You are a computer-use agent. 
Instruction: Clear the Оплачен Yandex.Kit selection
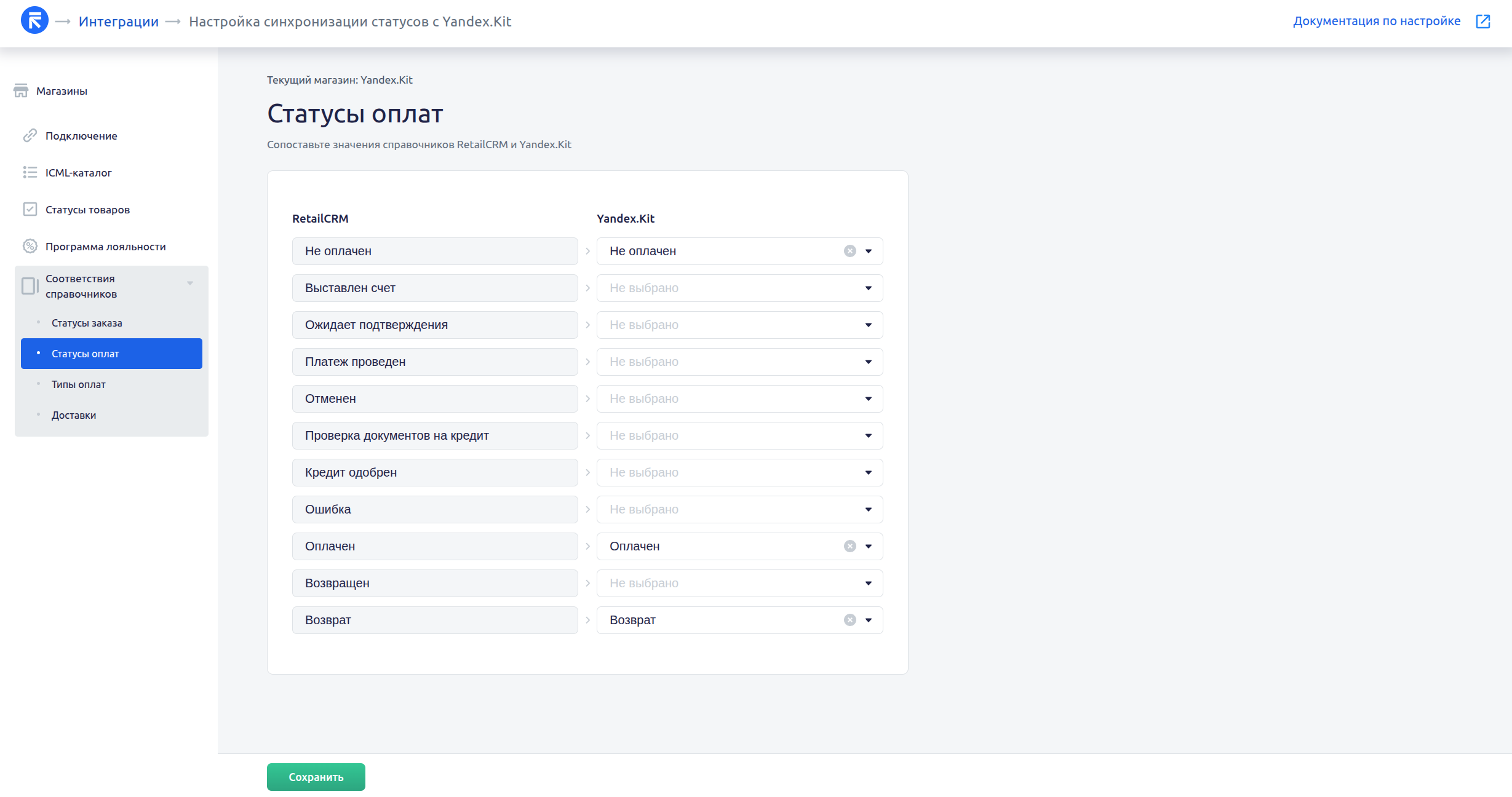[850, 546]
